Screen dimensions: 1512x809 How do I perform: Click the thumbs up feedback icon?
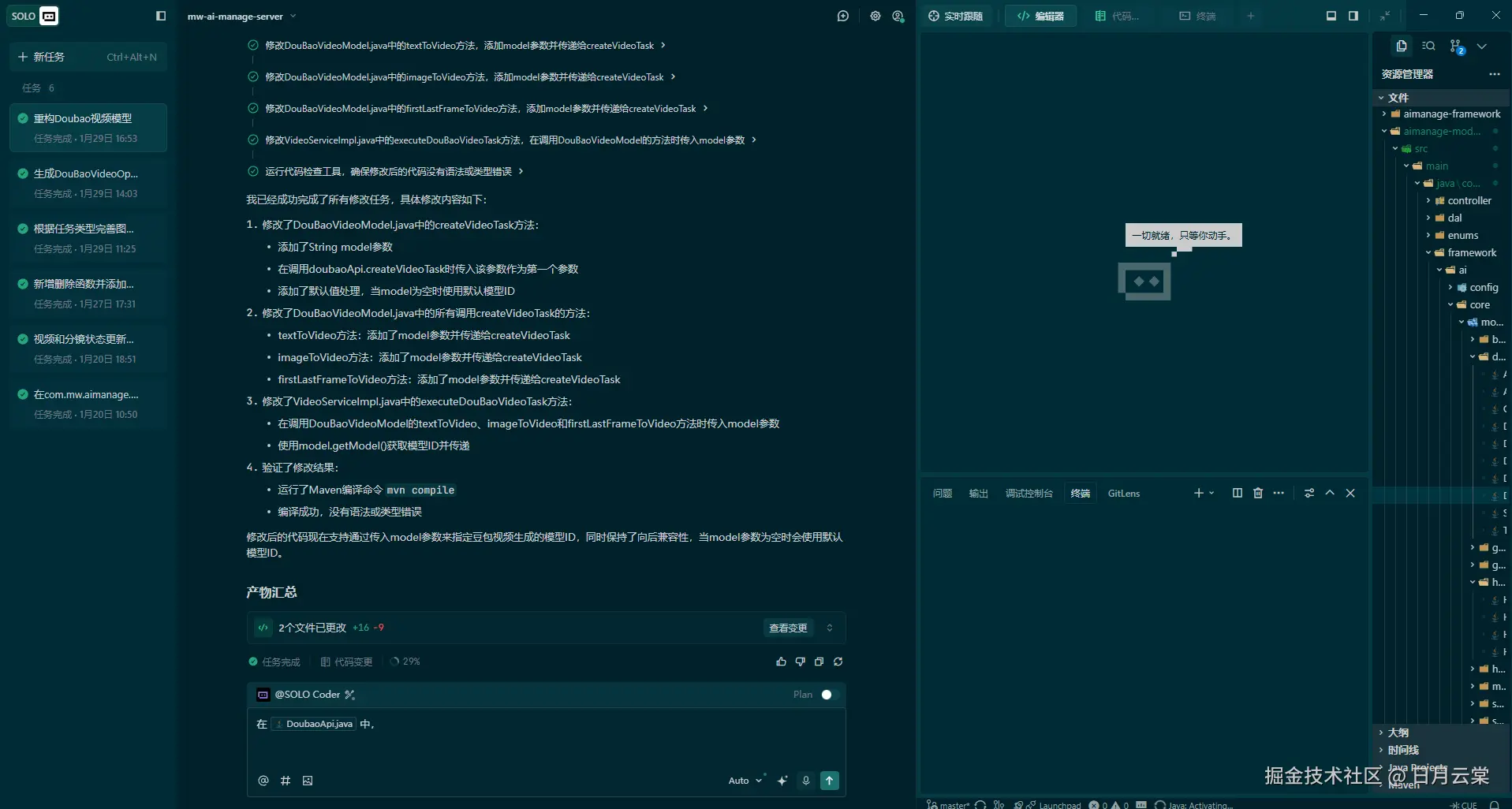781,662
